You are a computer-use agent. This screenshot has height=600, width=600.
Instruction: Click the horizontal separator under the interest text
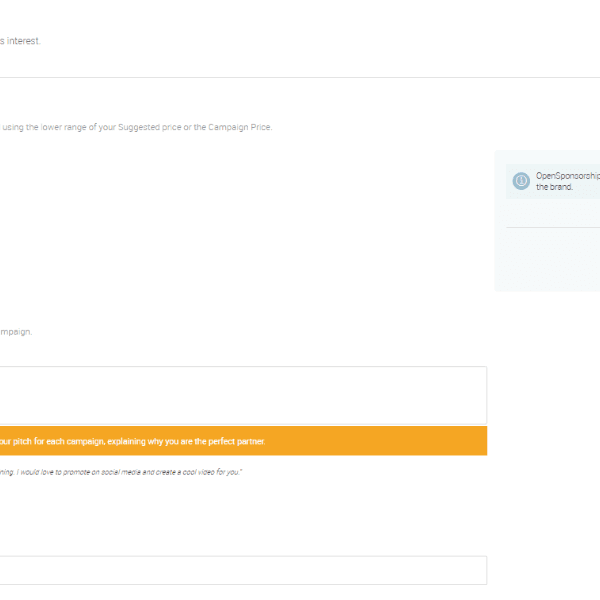coord(300,77)
